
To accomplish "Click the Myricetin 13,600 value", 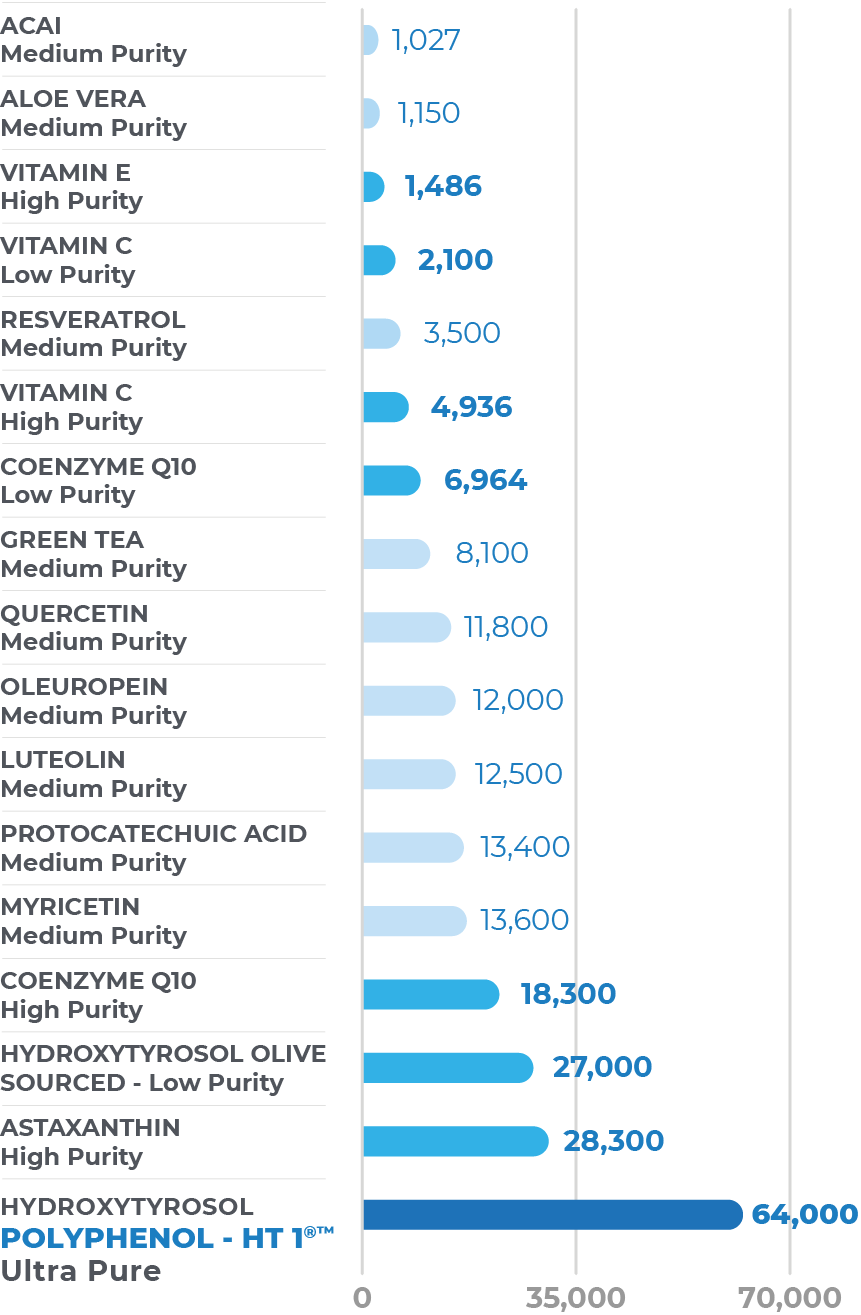I will (525, 920).
